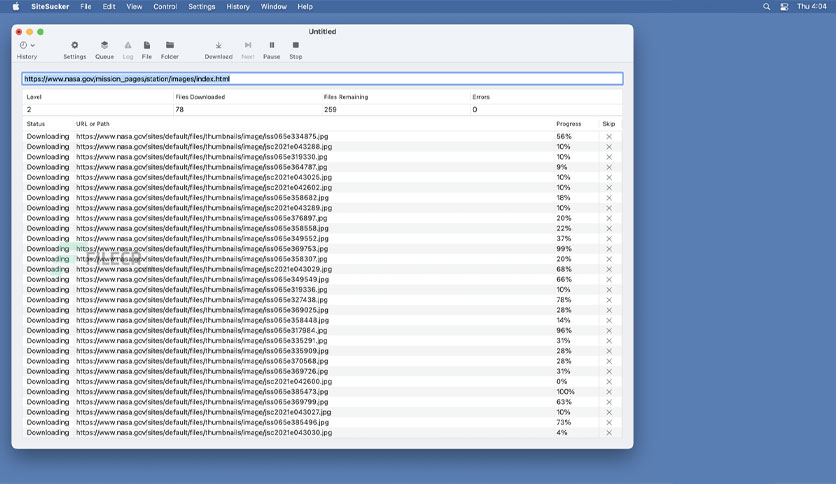The image size is (836, 484).
Task: Open the Settings menu in menu bar
Action: click(202, 6)
